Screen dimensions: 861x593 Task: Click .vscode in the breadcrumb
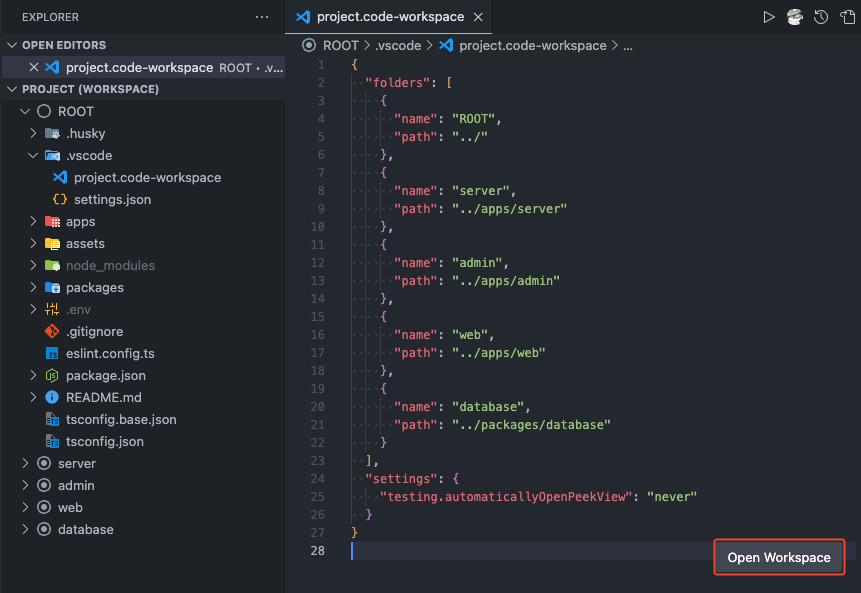[x=398, y=46]
